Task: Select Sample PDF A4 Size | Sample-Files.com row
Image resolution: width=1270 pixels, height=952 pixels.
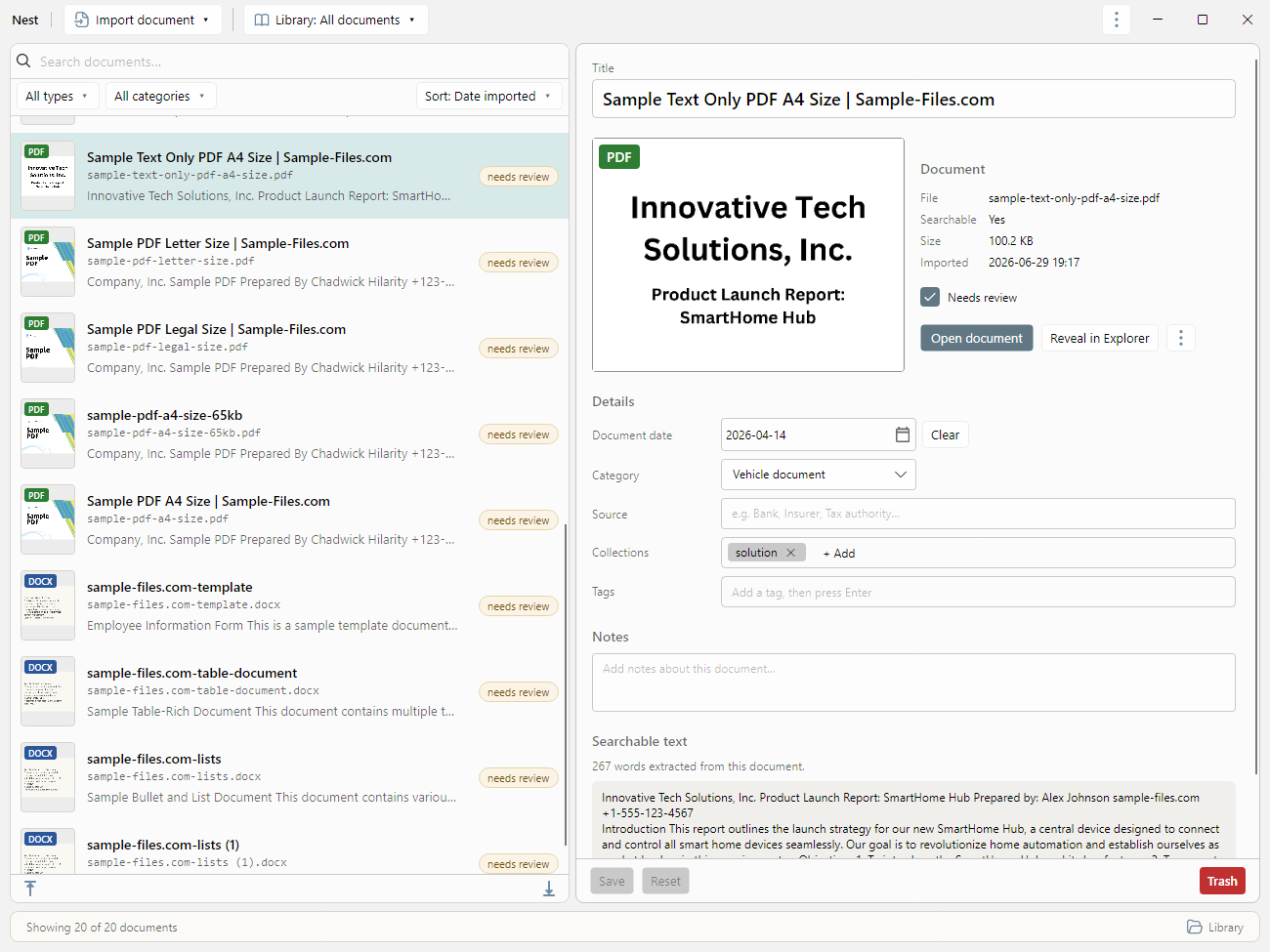Action: (x=289, y=519)
